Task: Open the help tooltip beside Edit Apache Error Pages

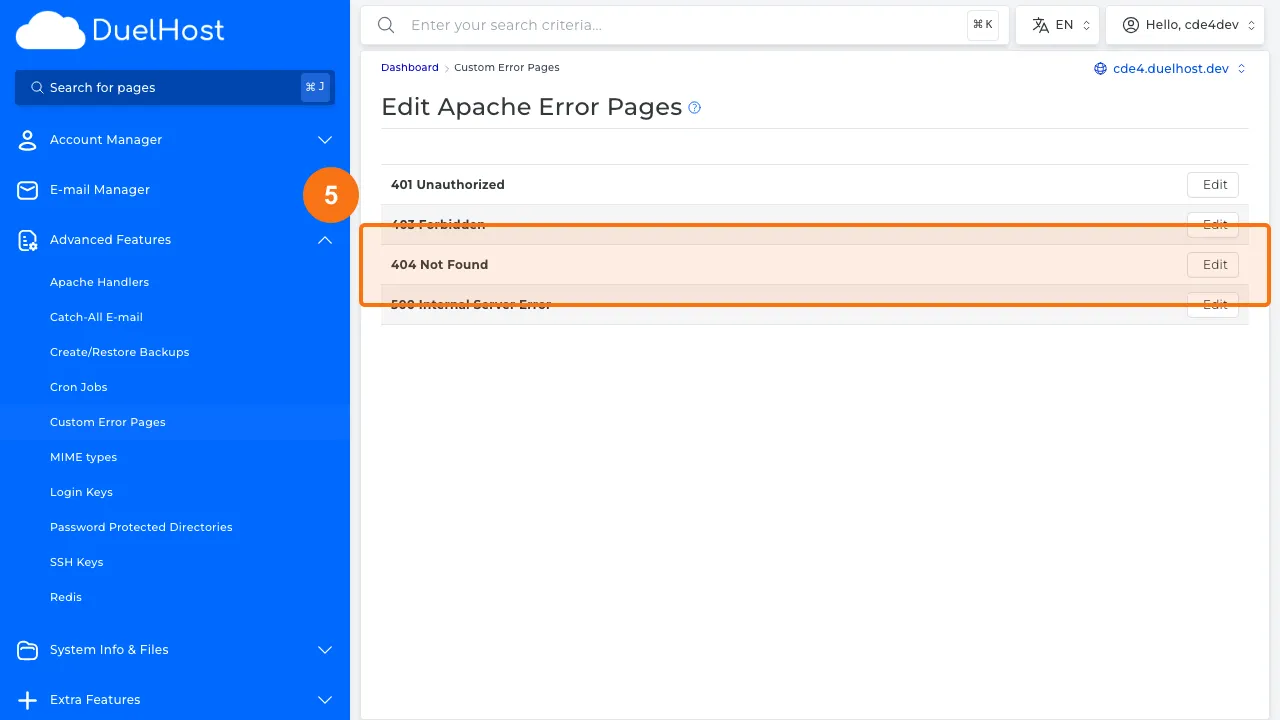Action: 694,108
